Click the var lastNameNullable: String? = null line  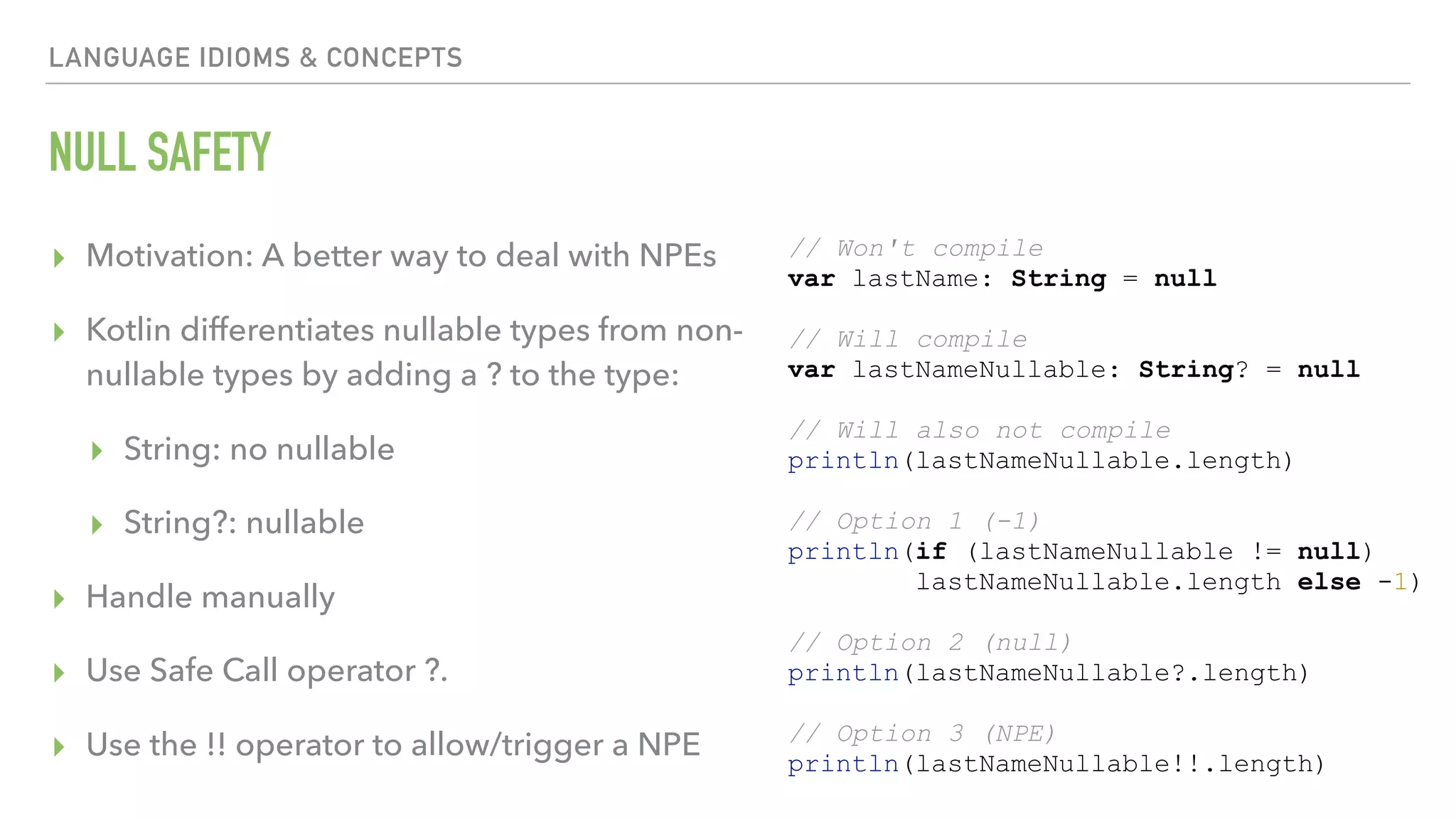point(1074,370)
